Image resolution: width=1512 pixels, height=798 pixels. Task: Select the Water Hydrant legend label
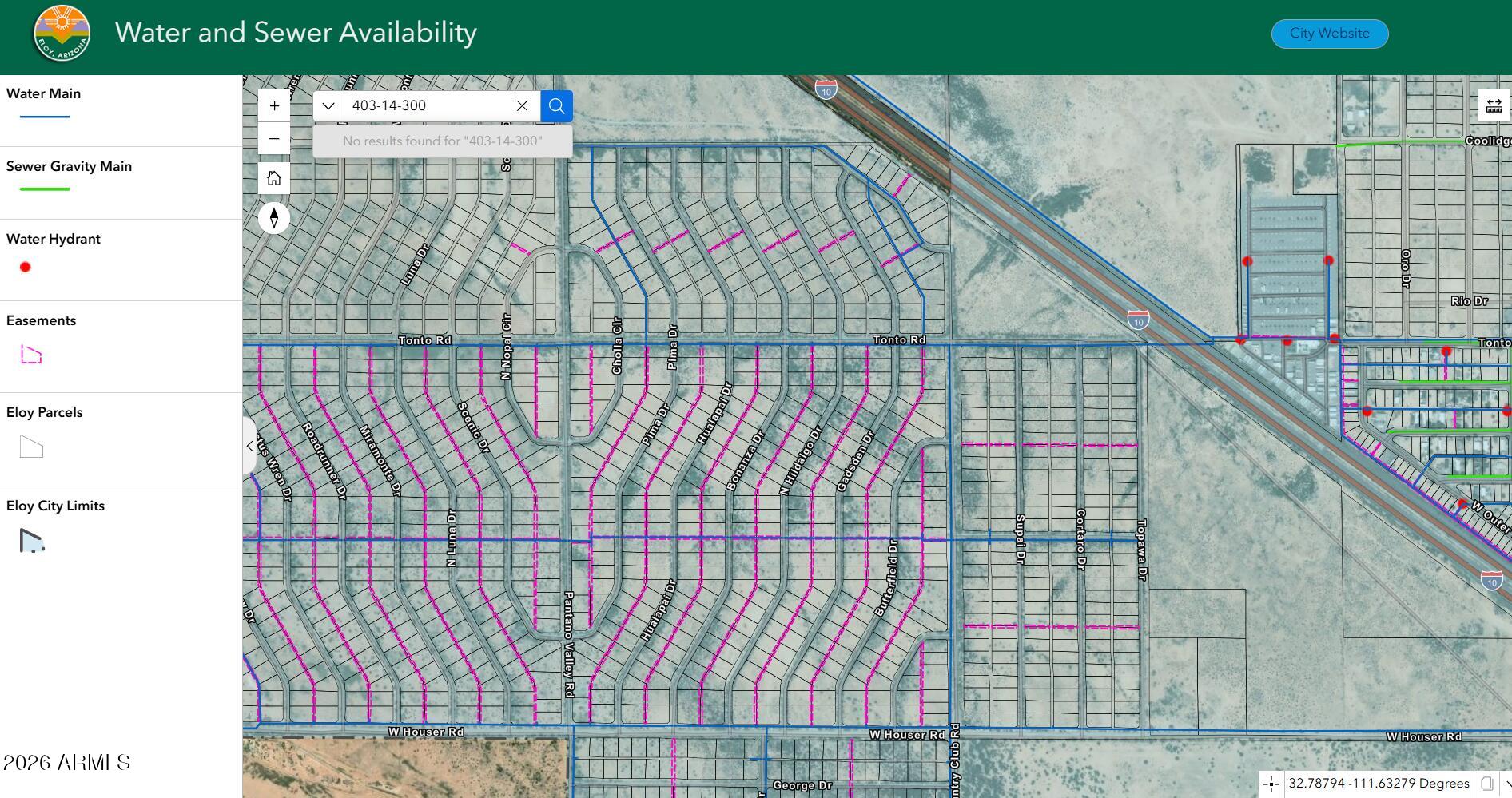point(54,239)
